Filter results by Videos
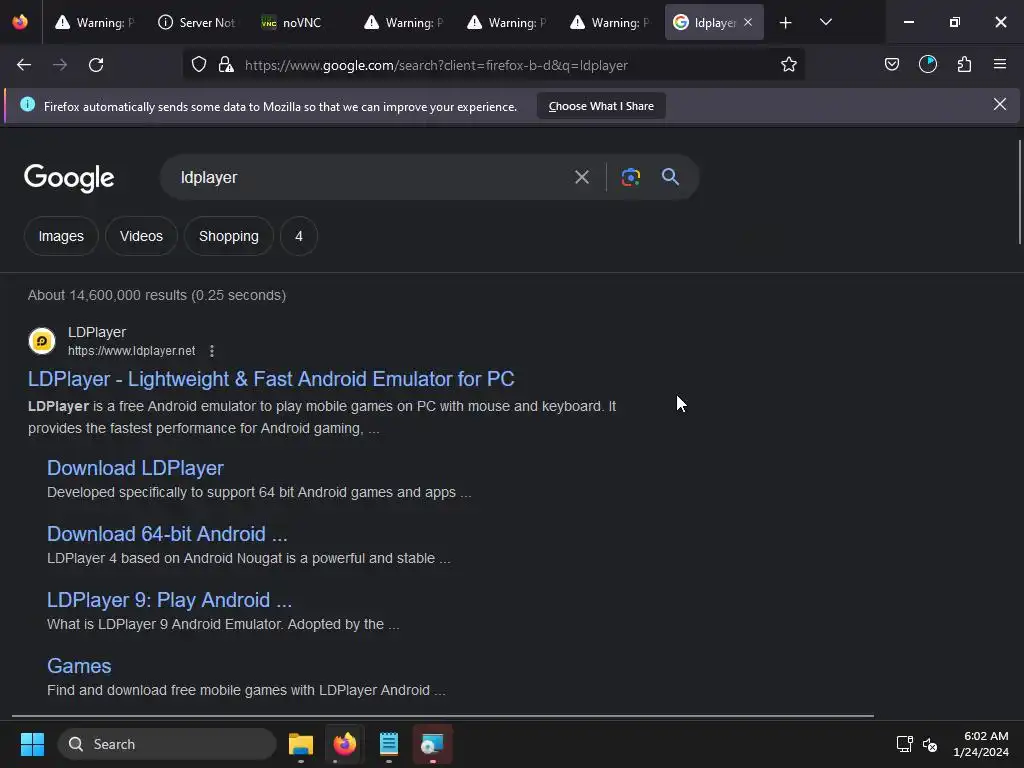Screen dimensions: 1024x768 [142, 236]
